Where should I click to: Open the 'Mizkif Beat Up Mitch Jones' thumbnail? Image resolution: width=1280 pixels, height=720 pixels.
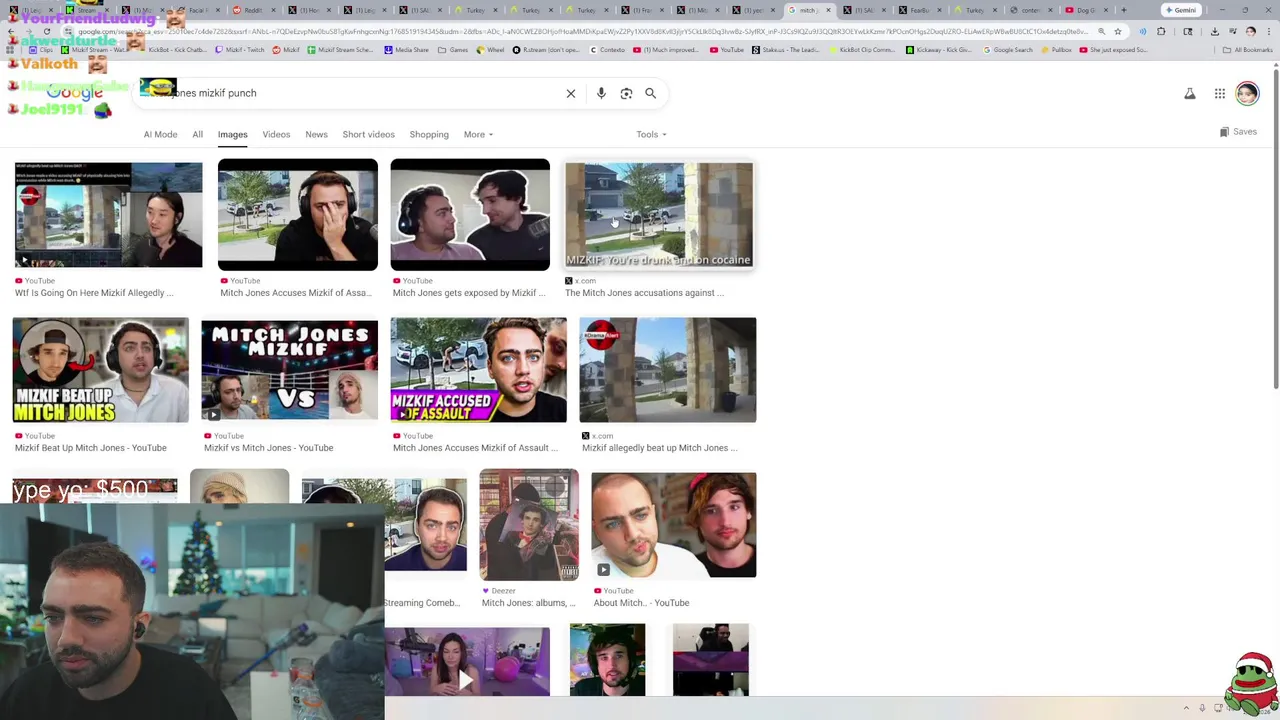coord(100,370)
